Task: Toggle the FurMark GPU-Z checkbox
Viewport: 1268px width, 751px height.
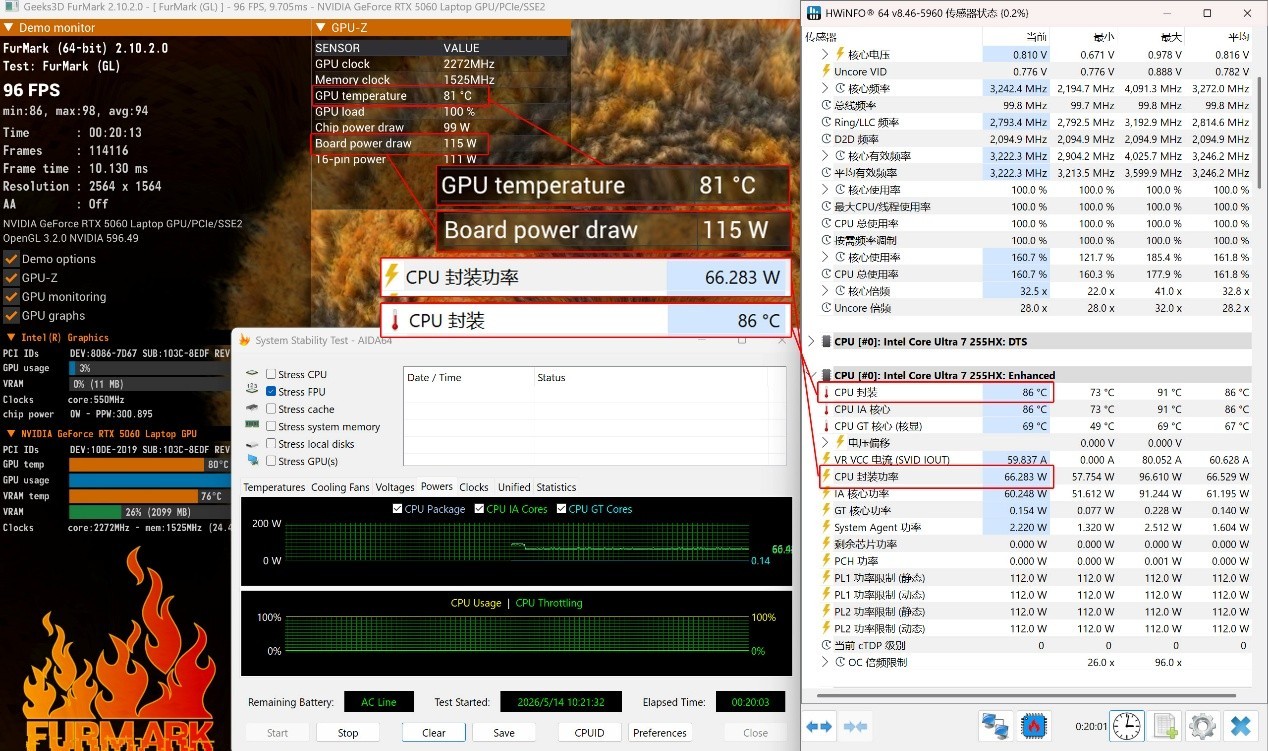Action: [x=11, y=278]
